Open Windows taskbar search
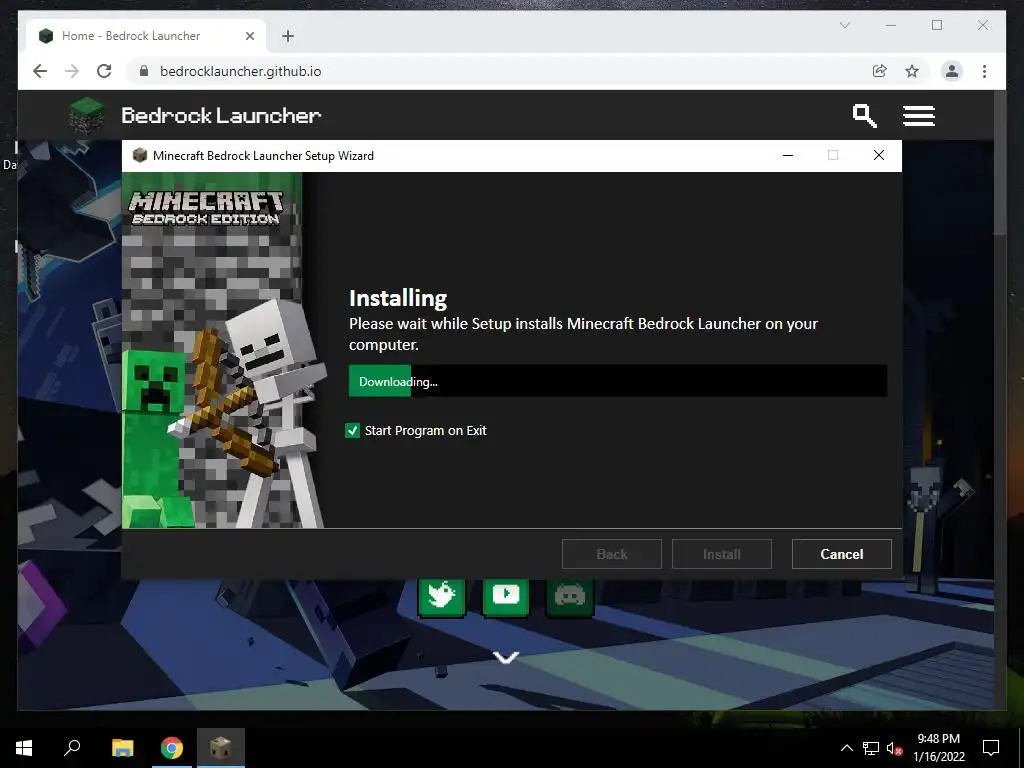 tap(72, 748)
